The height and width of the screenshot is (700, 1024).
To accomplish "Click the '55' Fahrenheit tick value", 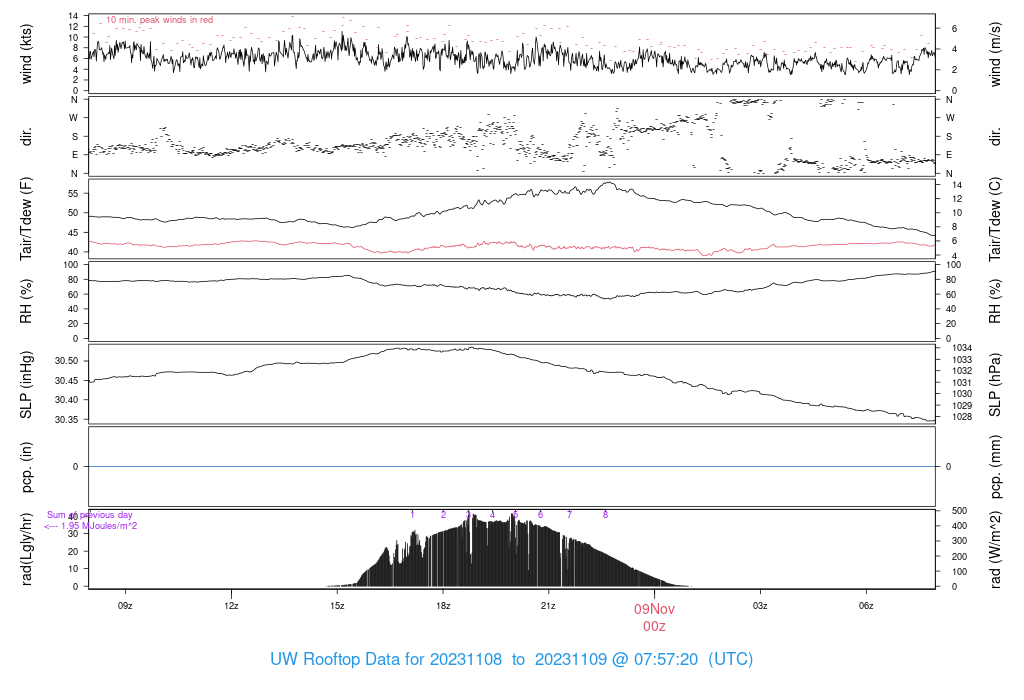I will [72, 194].
